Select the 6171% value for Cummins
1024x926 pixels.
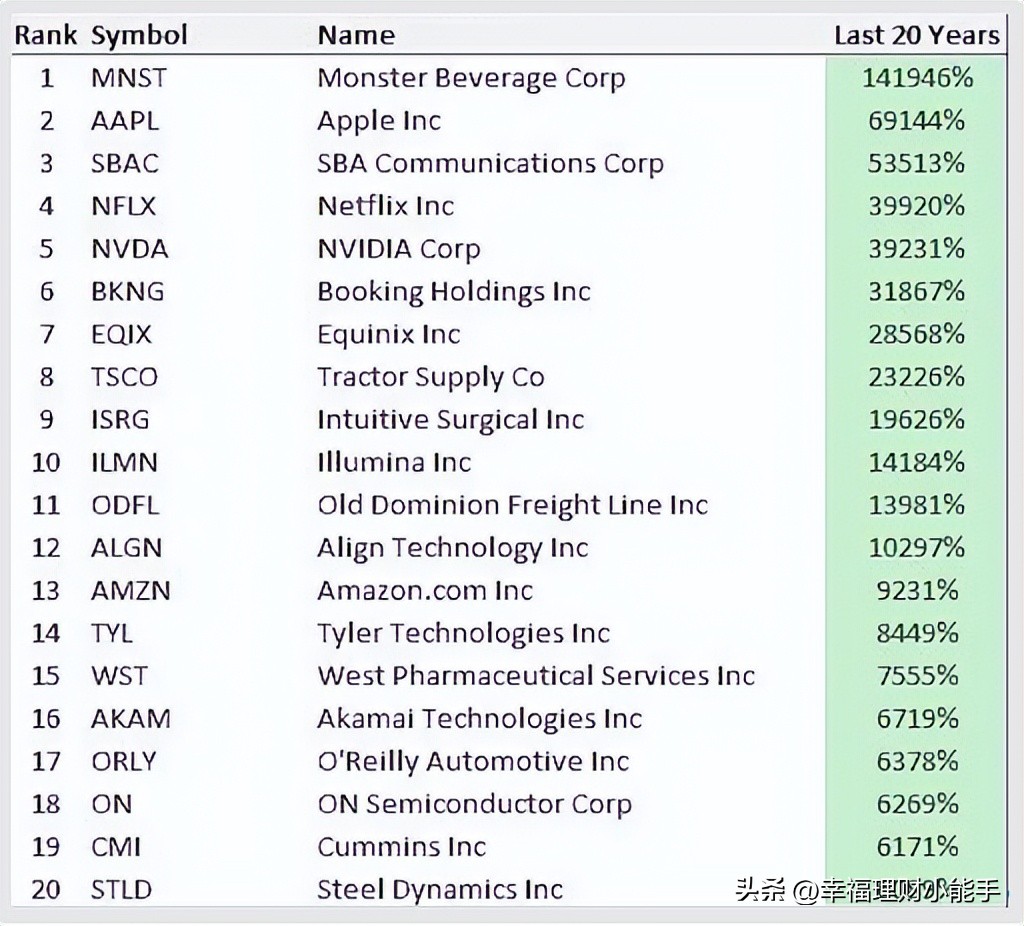pos(916,847)
